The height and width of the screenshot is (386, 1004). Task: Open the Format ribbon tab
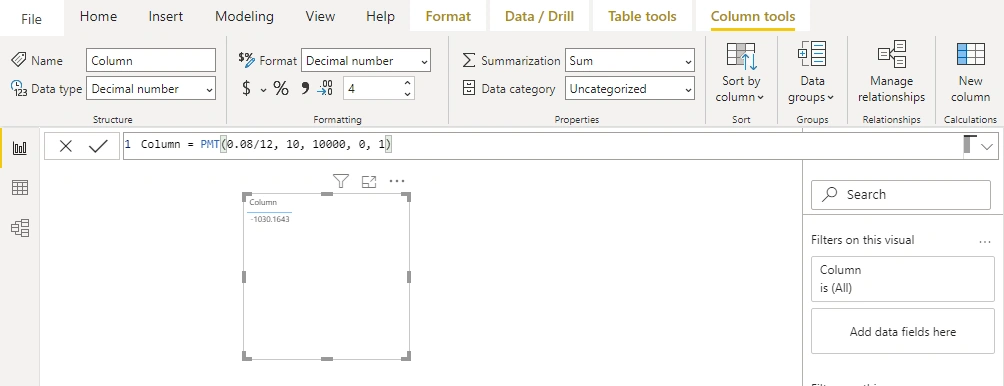(448, 17)
